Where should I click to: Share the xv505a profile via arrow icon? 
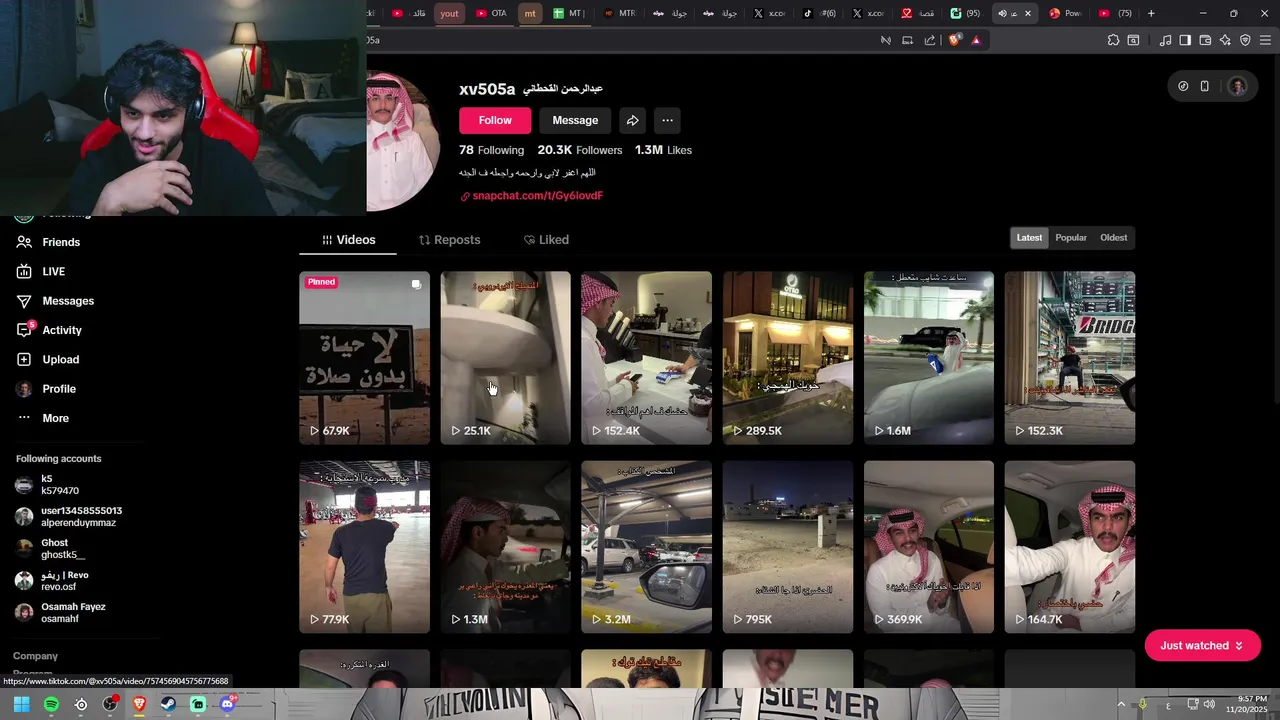point(633,120)
